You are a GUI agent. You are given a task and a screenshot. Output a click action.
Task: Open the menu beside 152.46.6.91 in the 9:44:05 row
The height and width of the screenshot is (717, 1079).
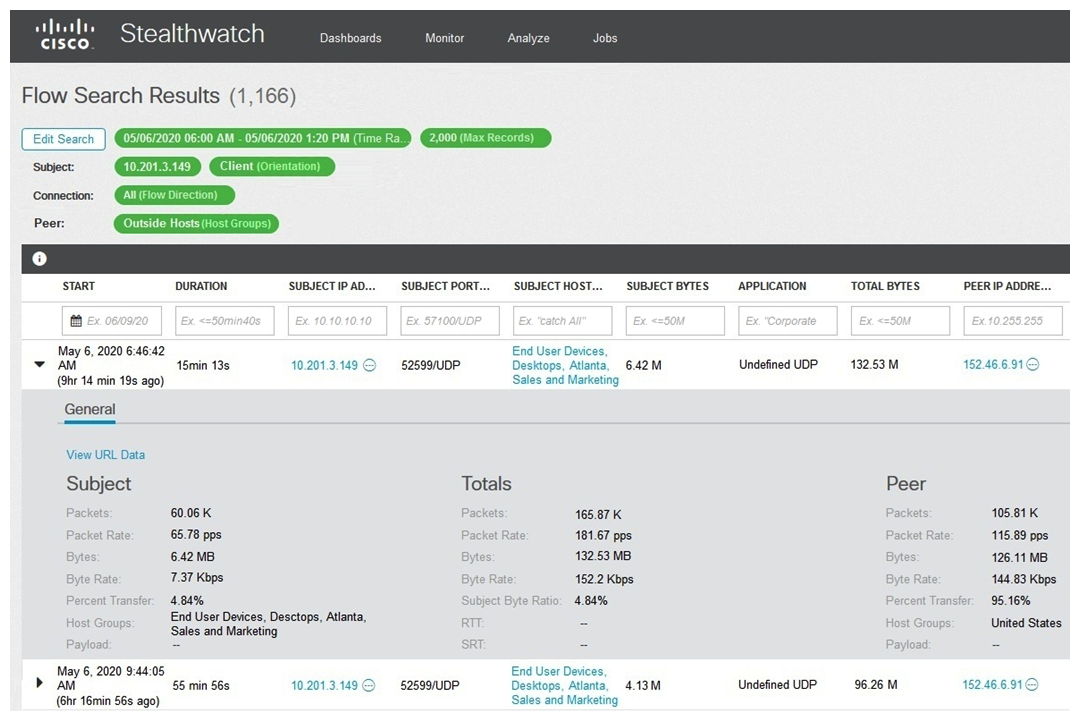pyautogui.click(x=1032, y=685)
